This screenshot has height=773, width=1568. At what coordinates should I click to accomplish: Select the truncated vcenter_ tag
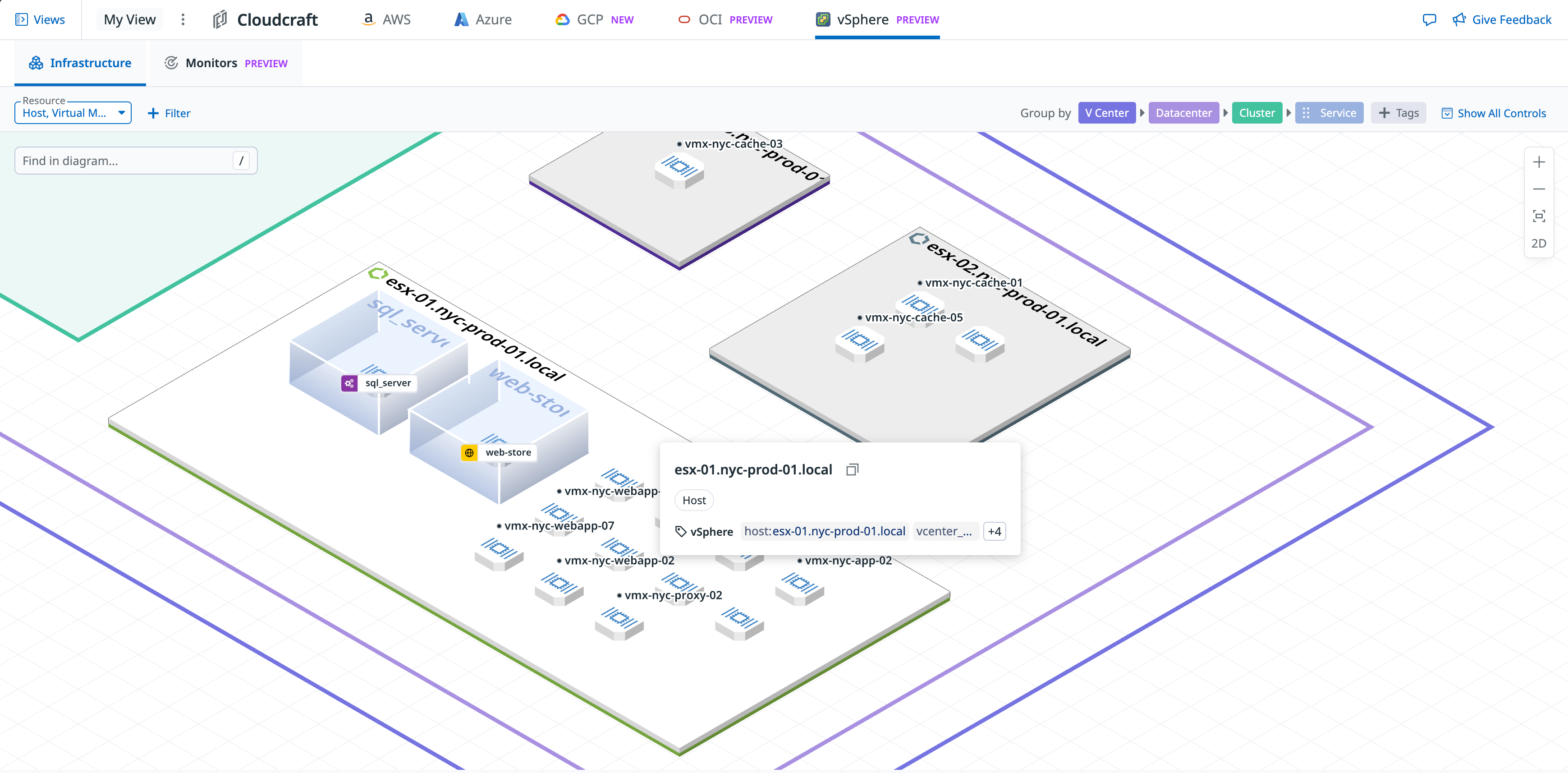(944, 531)
